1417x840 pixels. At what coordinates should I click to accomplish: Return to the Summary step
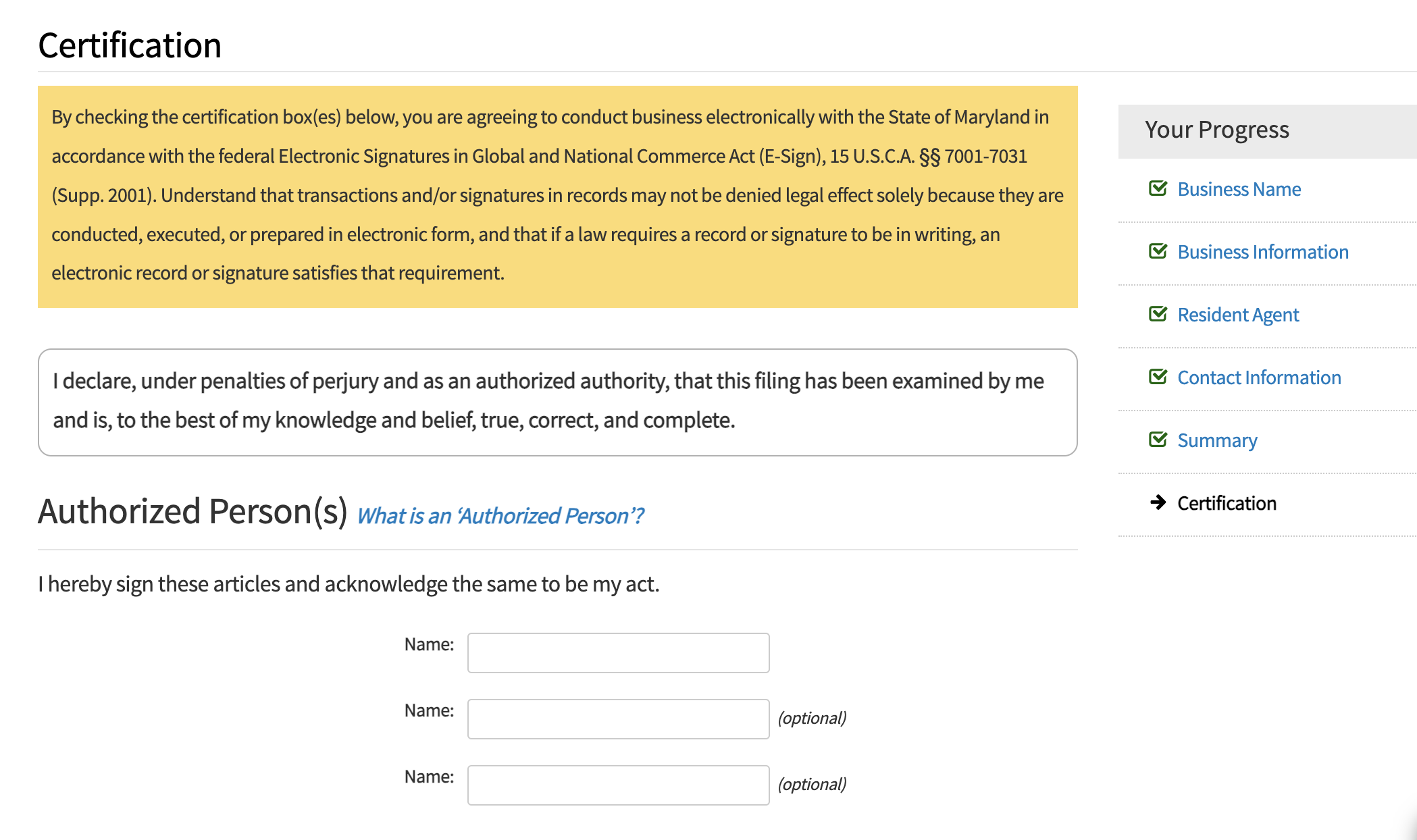tap(1217, 440)
